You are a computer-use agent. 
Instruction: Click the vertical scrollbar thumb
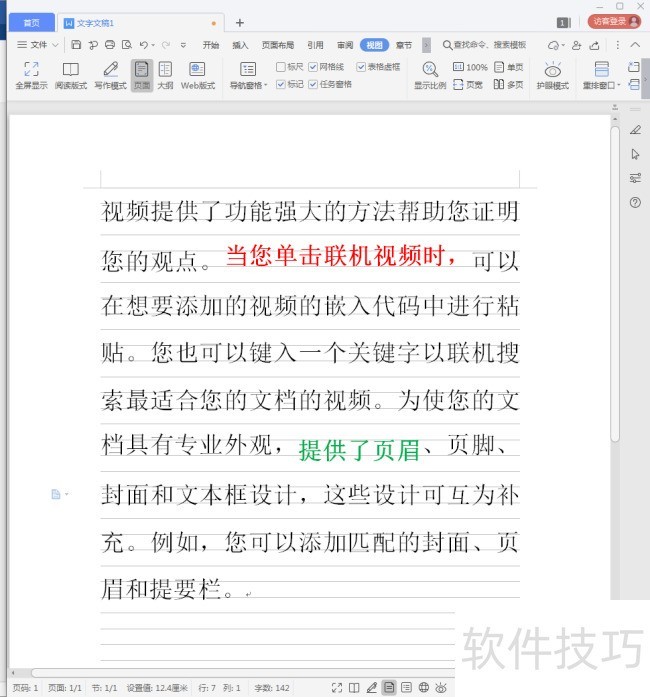(x=615, y=284)
